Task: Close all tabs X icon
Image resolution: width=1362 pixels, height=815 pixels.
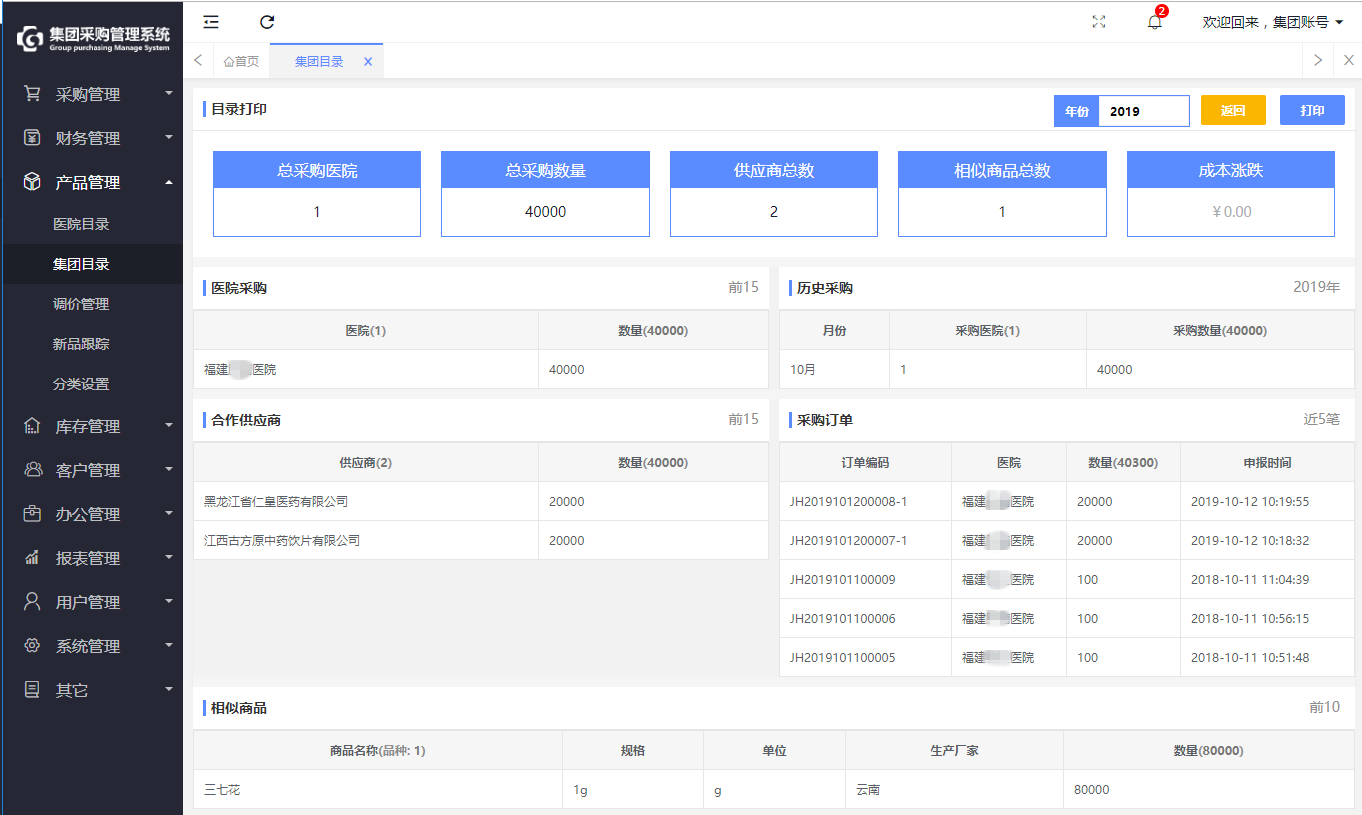Action: point(1348,61)
